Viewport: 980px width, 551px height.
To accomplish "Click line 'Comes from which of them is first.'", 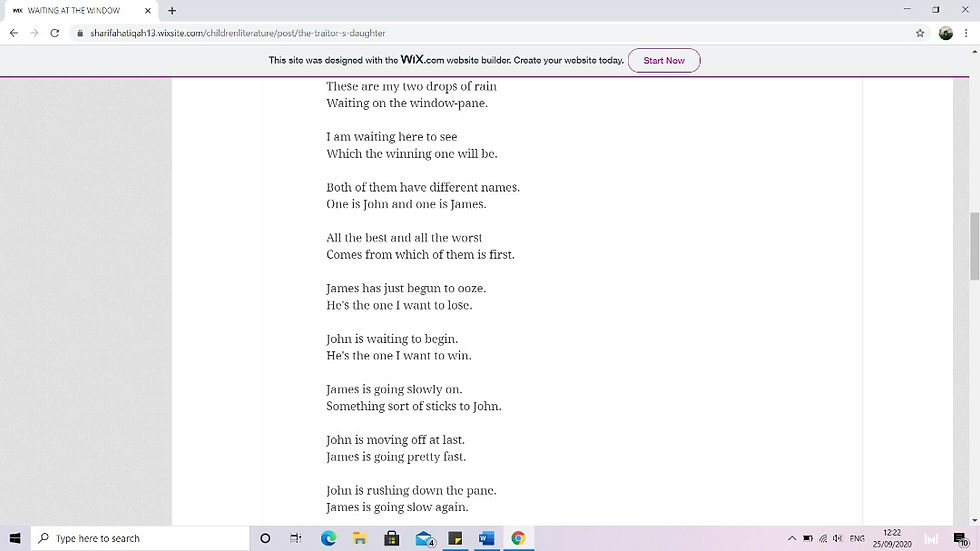I will pyautogui.click(x=421, y=255).
